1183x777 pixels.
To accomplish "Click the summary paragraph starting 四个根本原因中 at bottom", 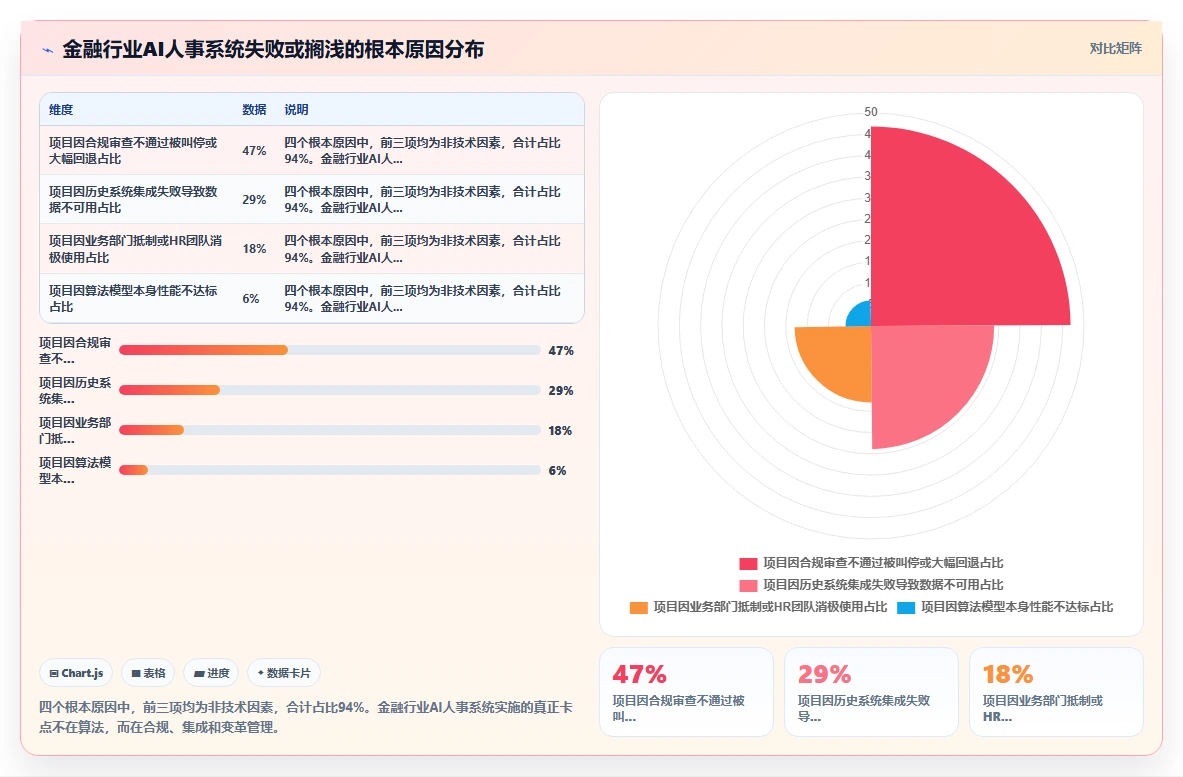I will (x=306, y=717).
